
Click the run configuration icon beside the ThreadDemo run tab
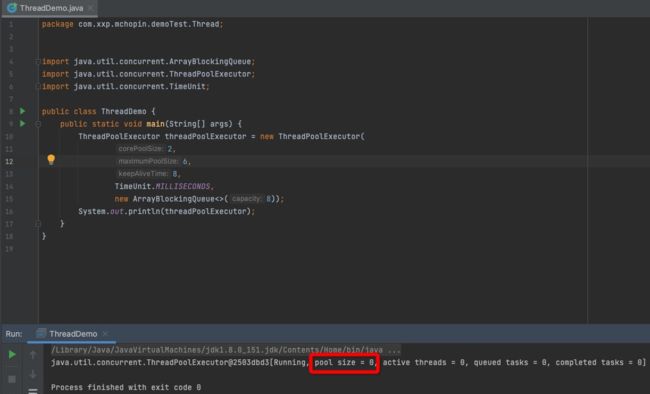point(41,333)
